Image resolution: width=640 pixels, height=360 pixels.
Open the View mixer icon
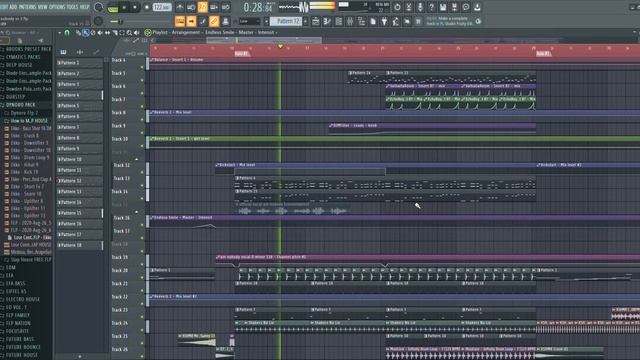[x=350, y=22]
